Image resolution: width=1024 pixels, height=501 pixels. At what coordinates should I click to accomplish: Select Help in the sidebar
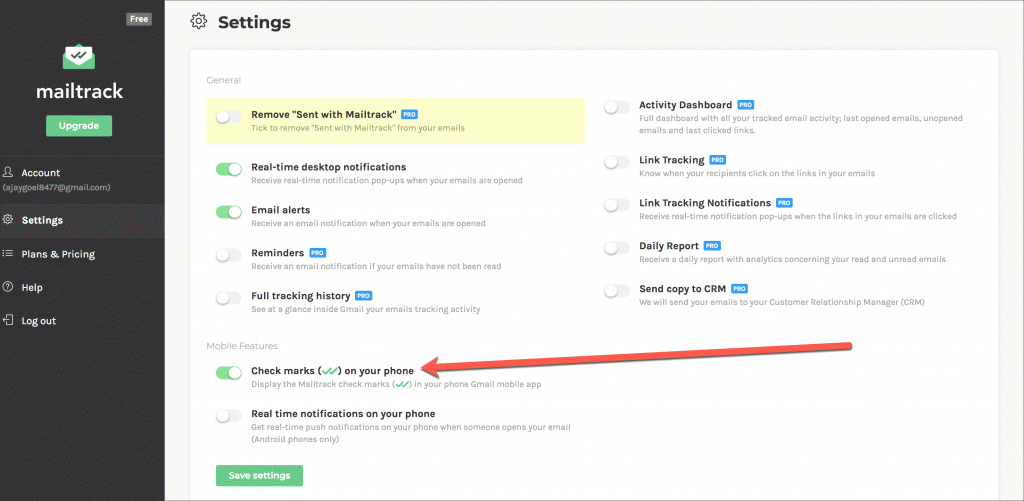[32, 287]
